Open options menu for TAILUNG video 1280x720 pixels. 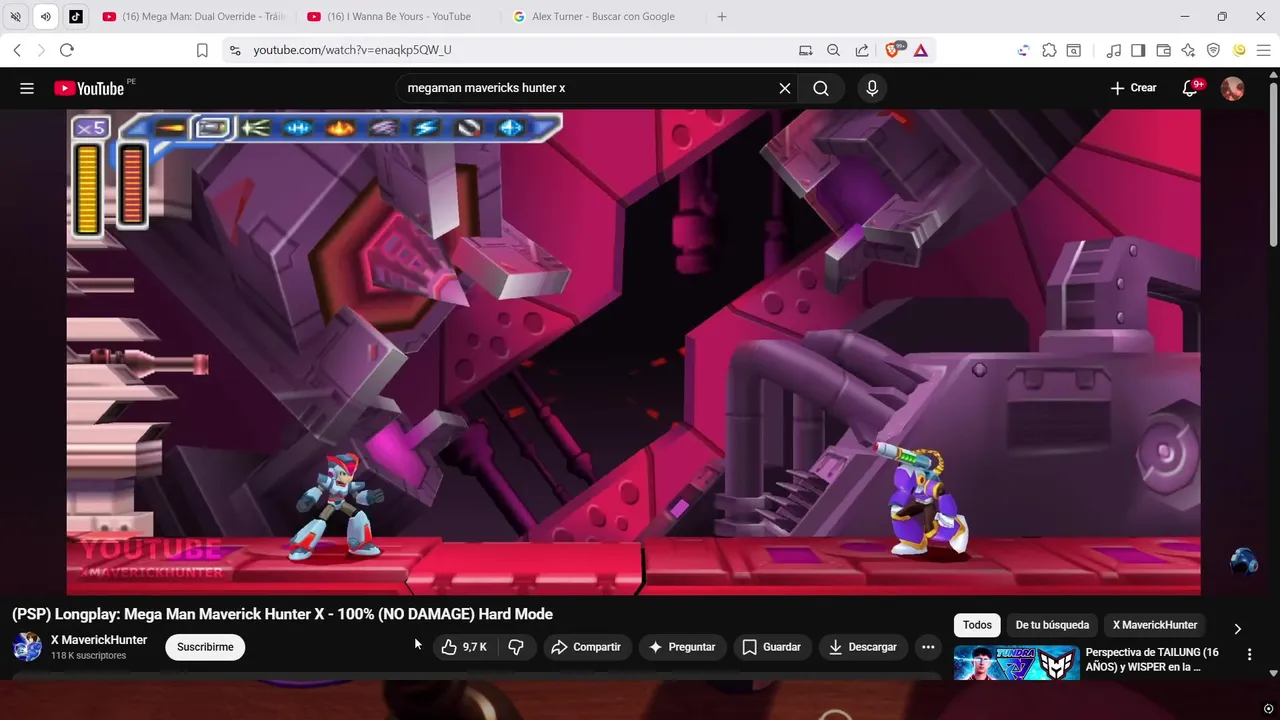pos(1249,654)
